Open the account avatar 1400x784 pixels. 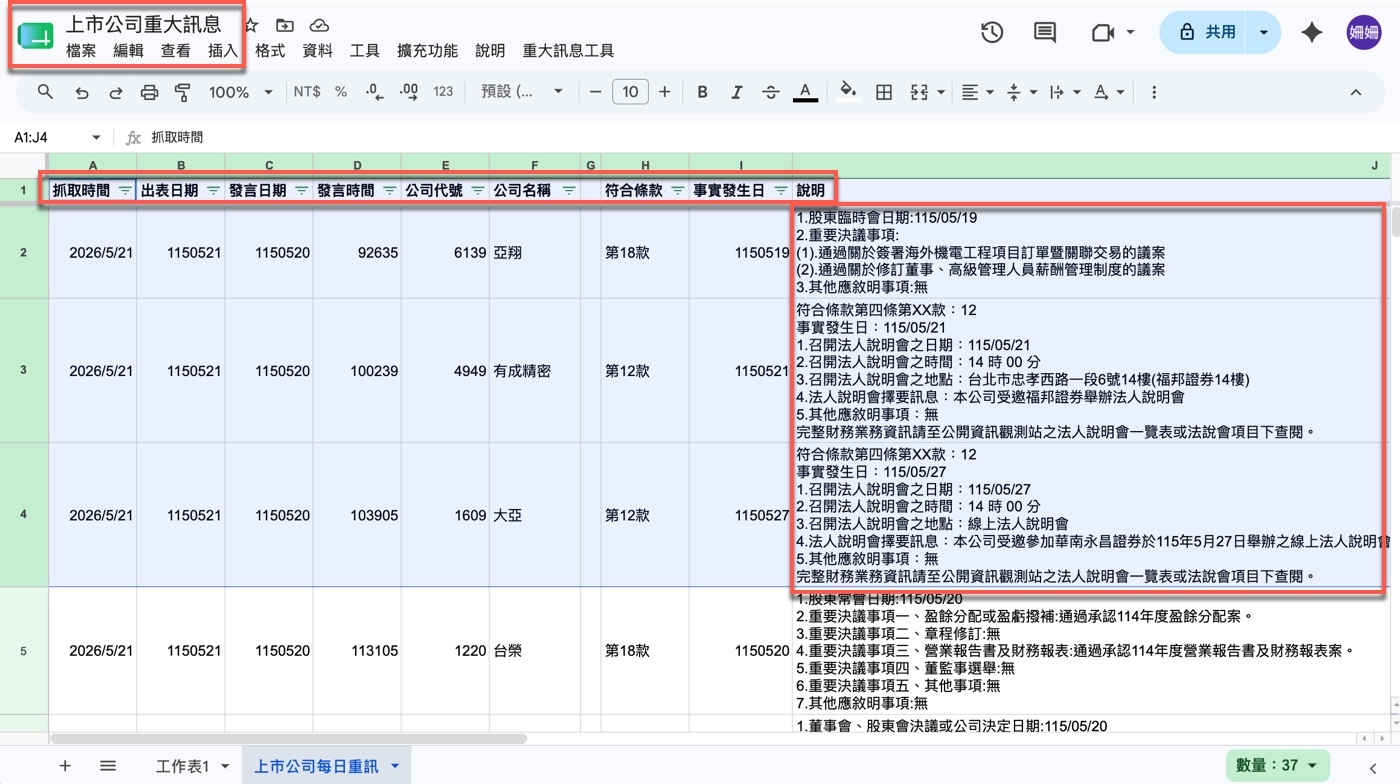click(x=1364, y=32)
